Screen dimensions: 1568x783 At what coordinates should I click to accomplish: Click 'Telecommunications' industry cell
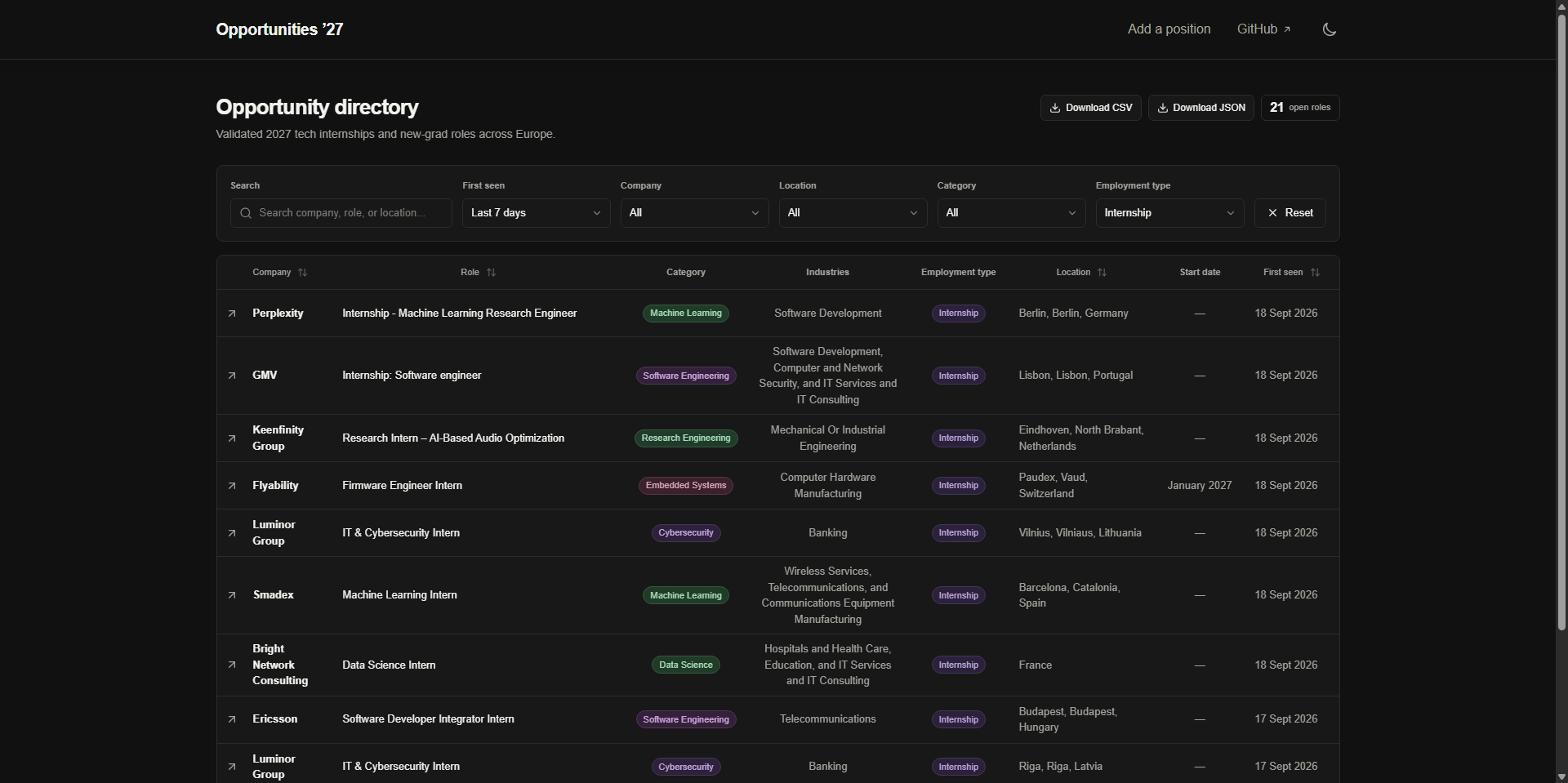click(828, 719)
